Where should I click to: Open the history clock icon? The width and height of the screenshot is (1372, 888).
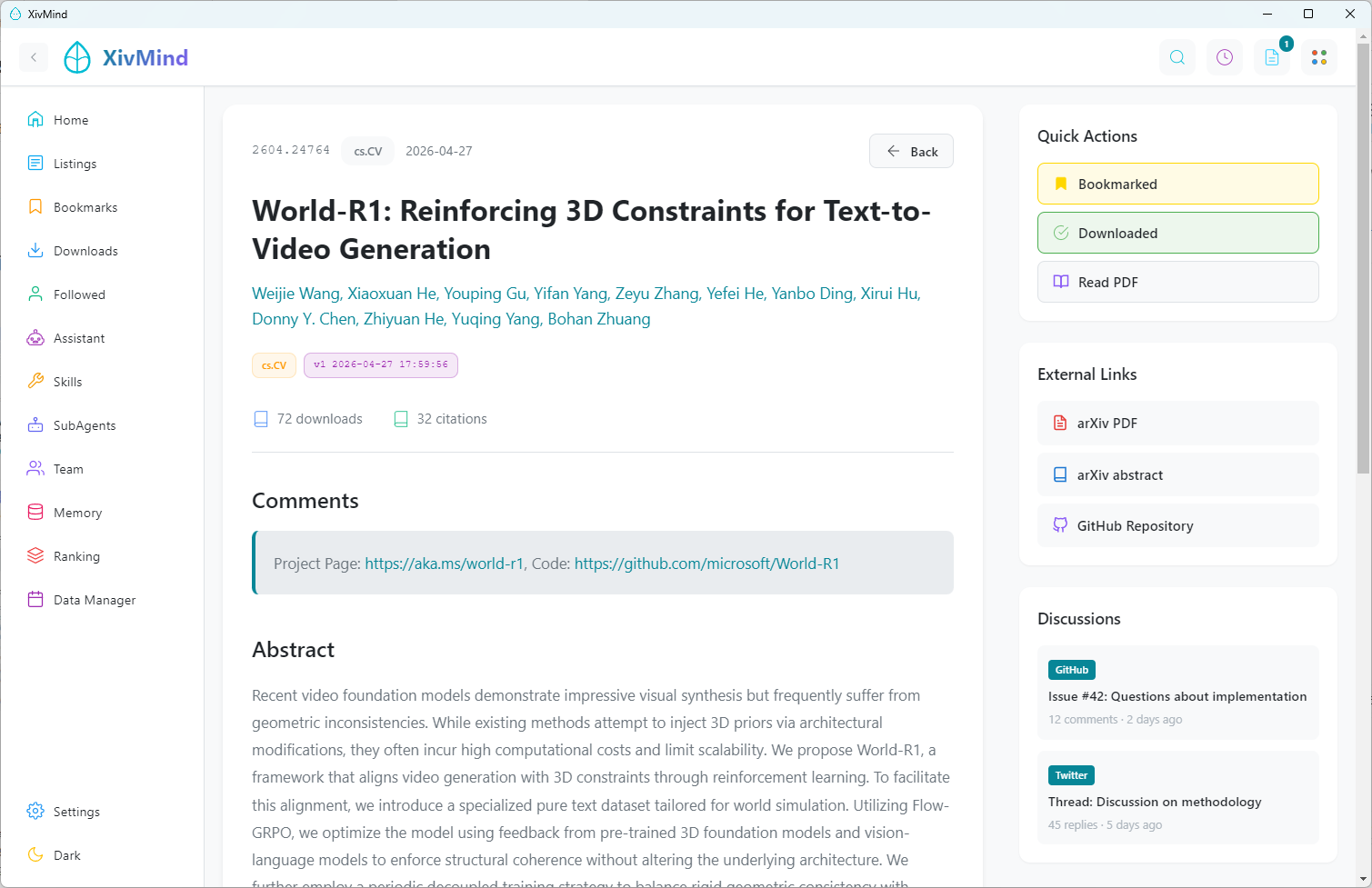click(x=1225, y=57)
